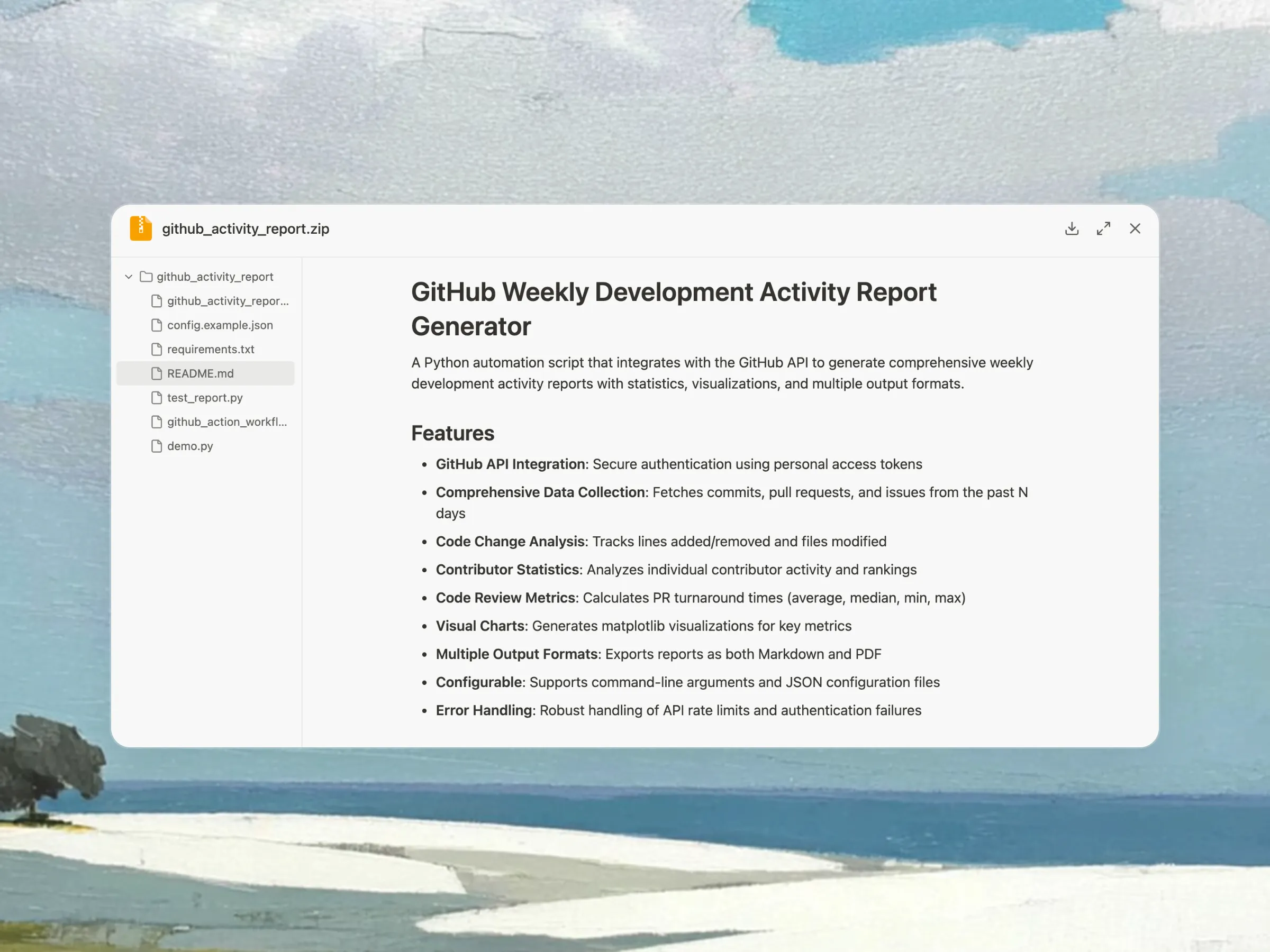1270x952 pixels.
Task: Select the github_activity_report folder
Action: click(215, 277)
